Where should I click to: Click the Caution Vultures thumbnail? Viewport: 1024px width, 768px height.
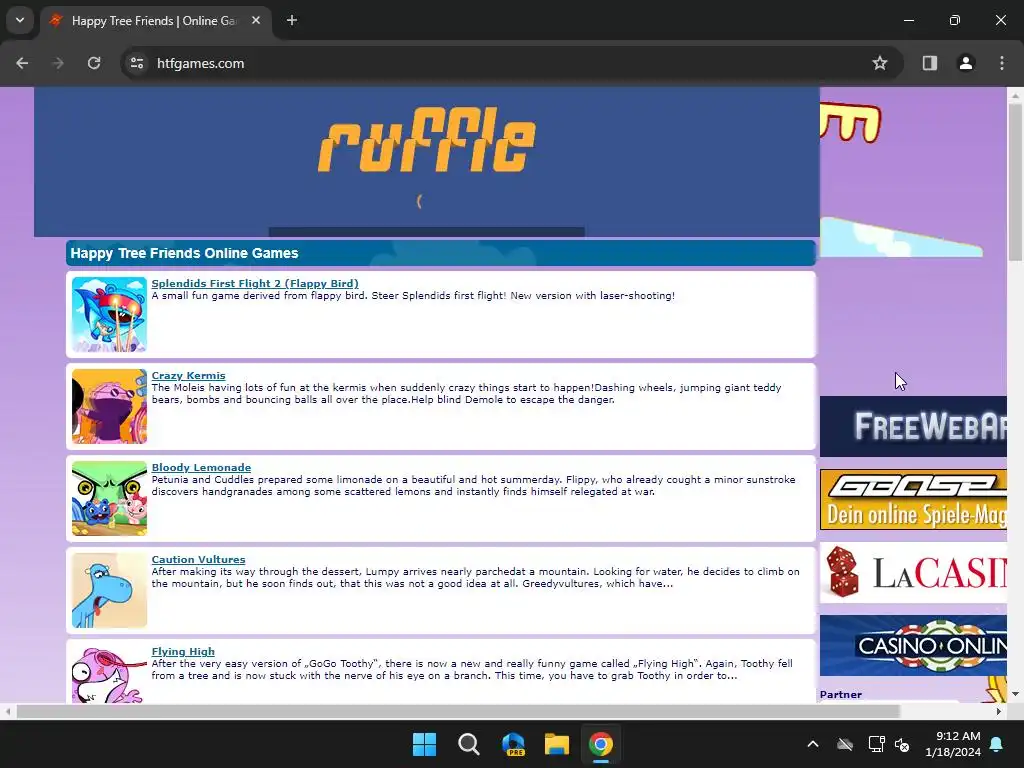coord(109,591)
